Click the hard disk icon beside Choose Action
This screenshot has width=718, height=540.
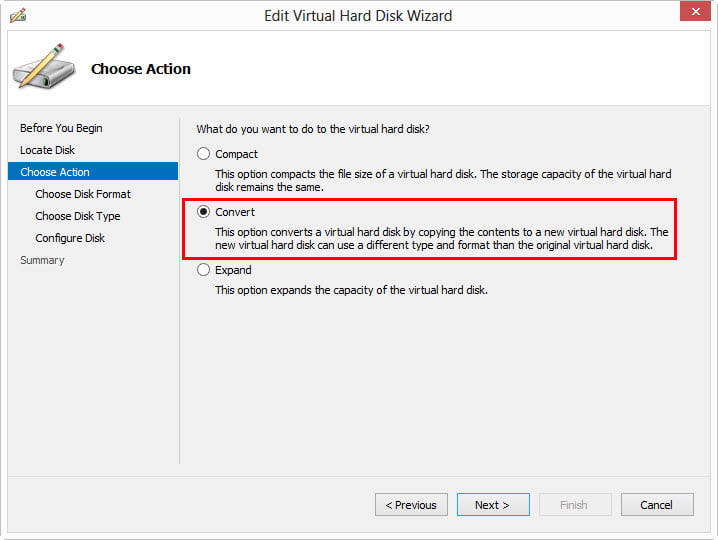pyautogui.click(x=42, y=68)
